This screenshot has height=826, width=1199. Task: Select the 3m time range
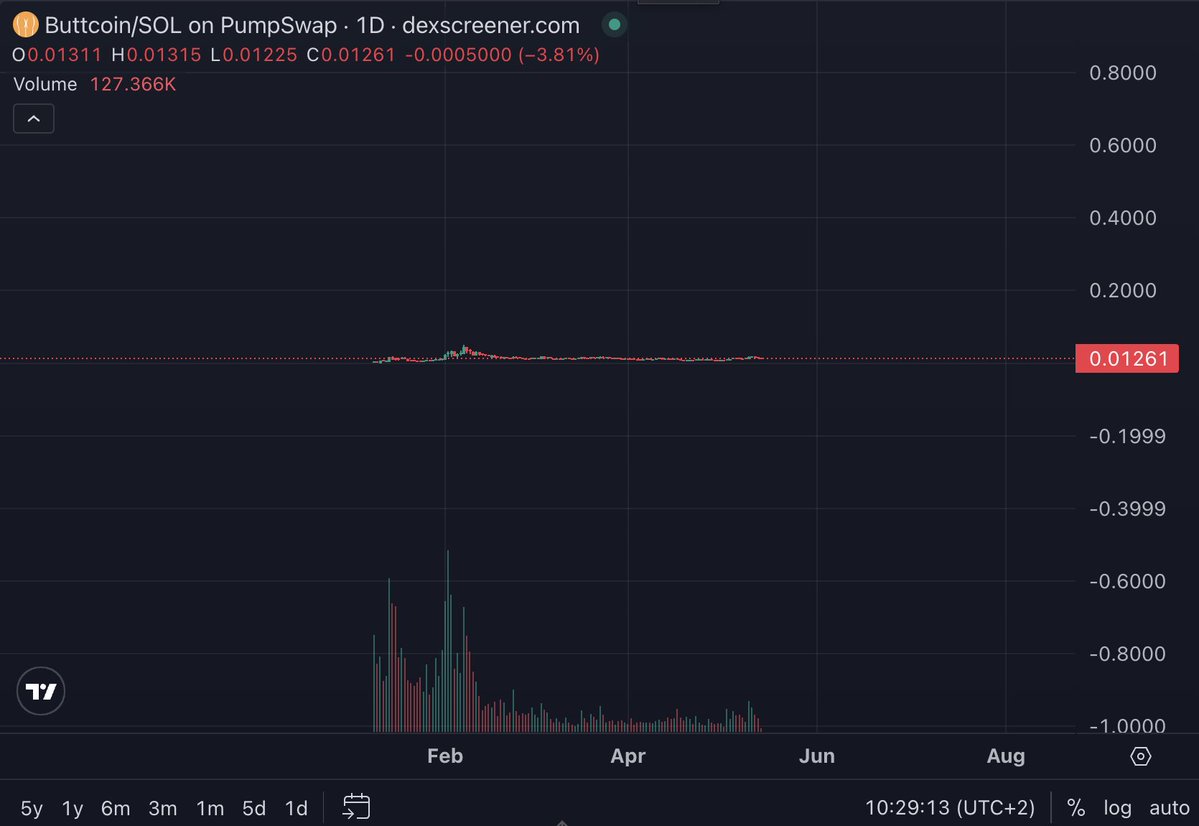coord(162,808)
